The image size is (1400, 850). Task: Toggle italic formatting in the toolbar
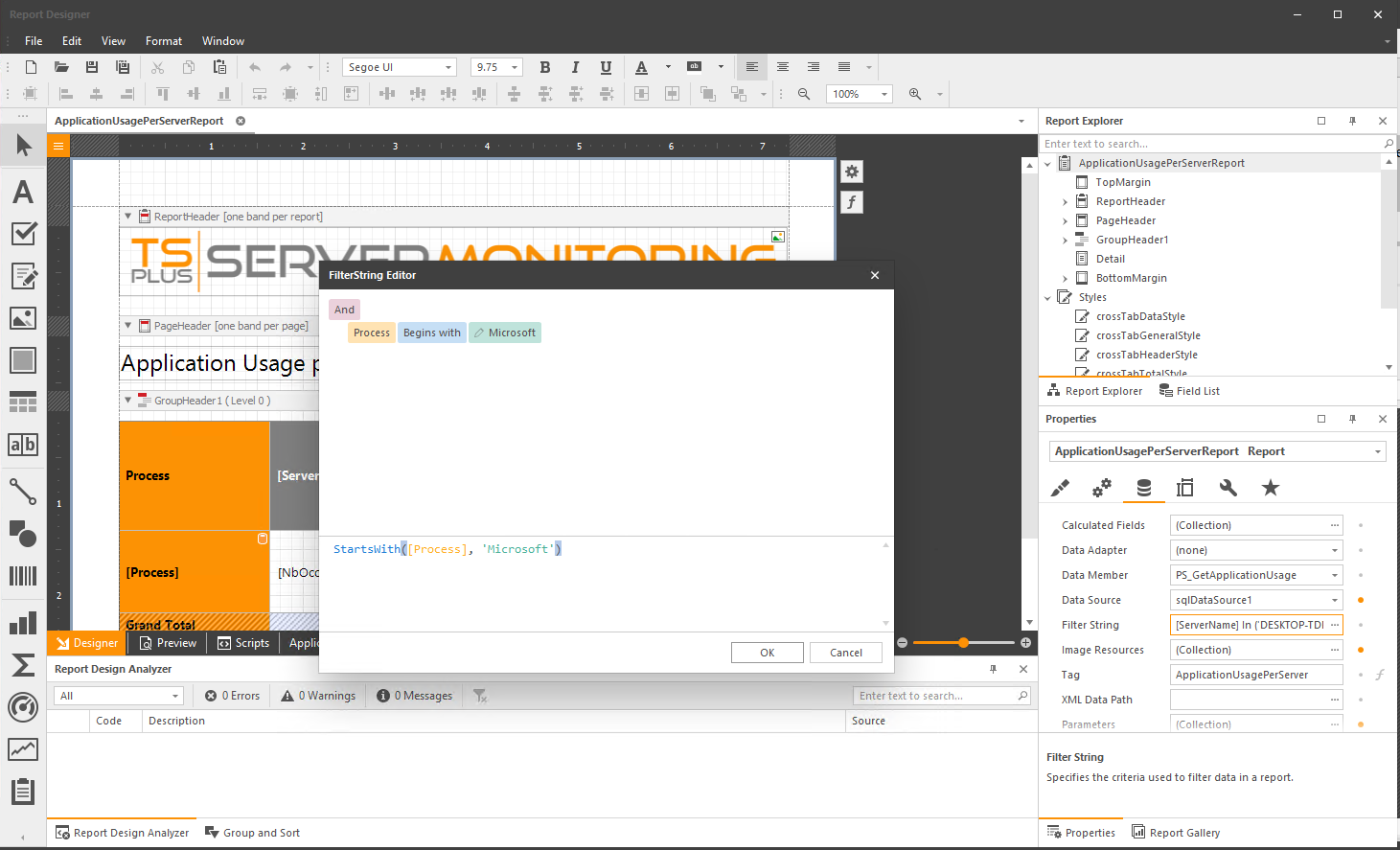click(x=575, y=67)
